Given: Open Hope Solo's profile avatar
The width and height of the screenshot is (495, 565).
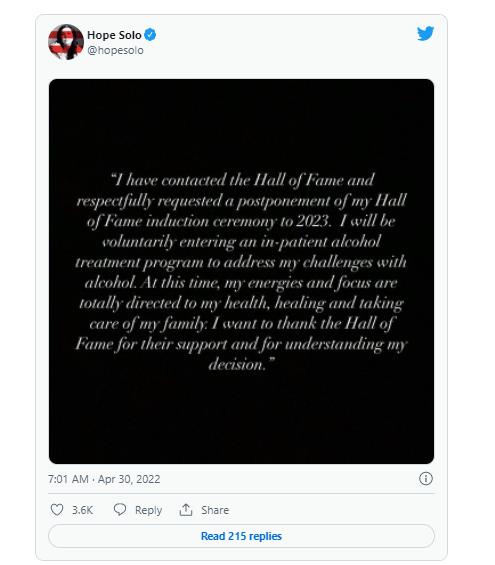Looking at the screenshot, I should point(66,42).
